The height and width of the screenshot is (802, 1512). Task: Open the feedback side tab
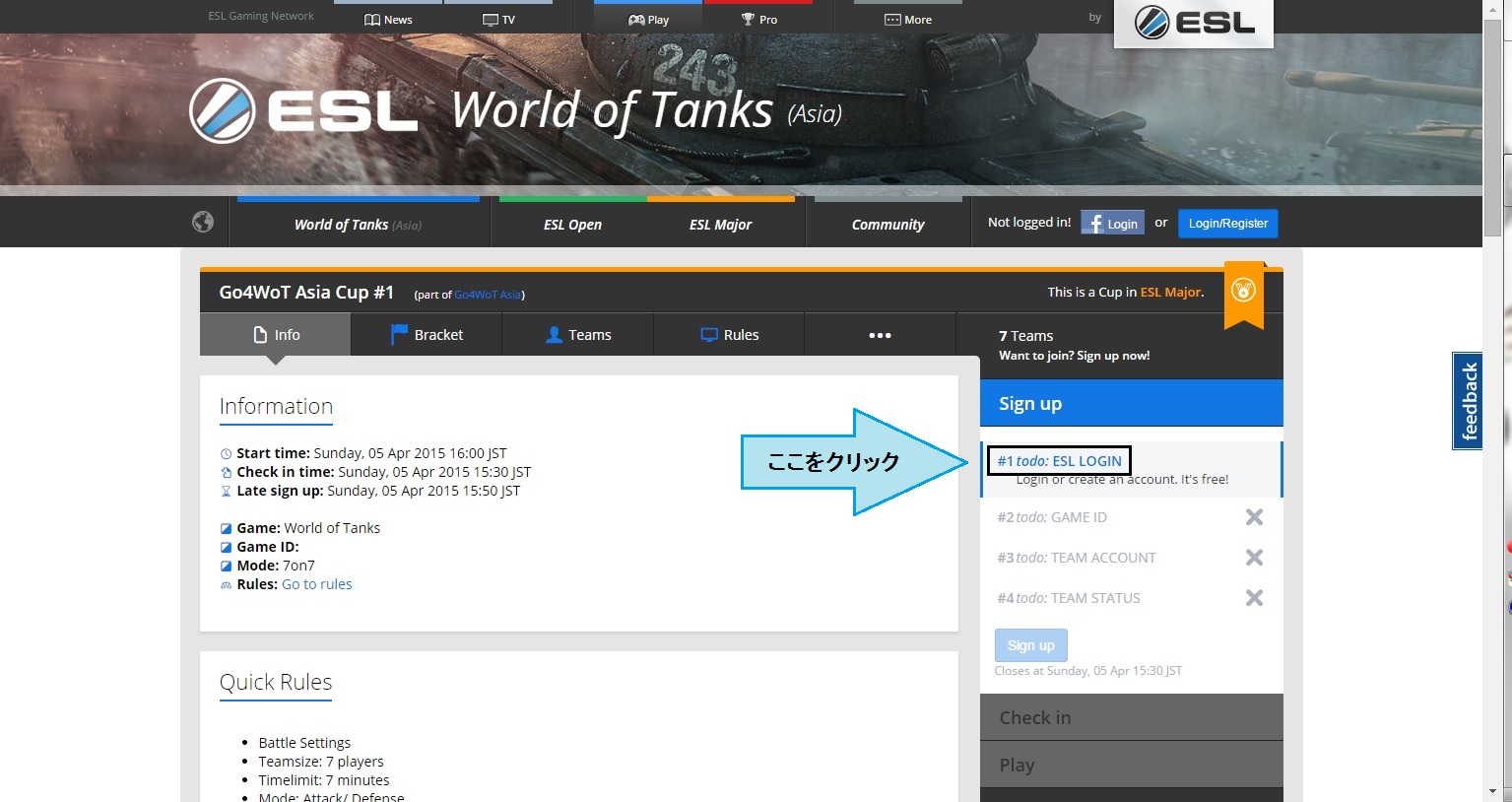point(1468,401)
